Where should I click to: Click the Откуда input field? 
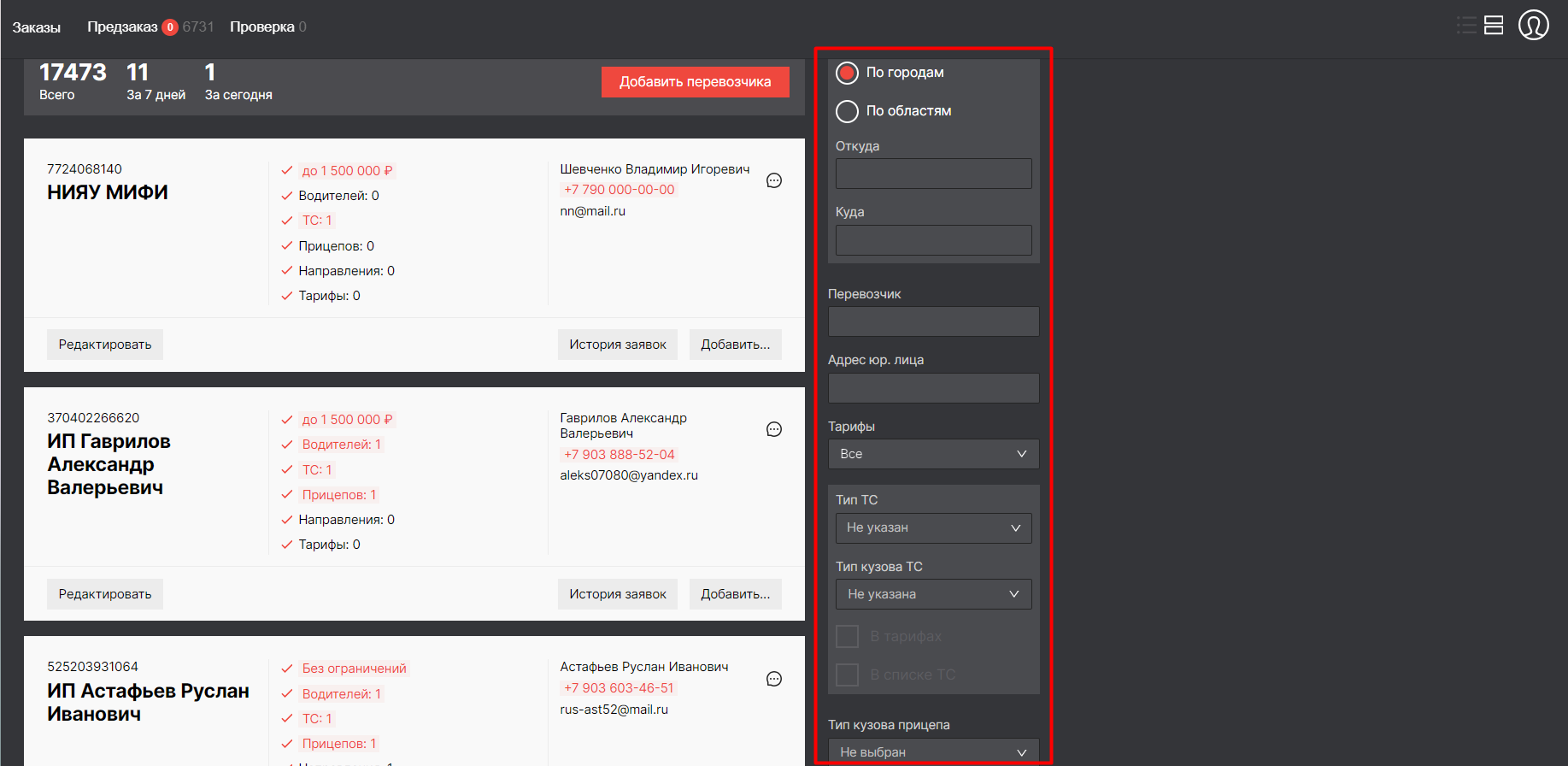(x=933, y=174)
